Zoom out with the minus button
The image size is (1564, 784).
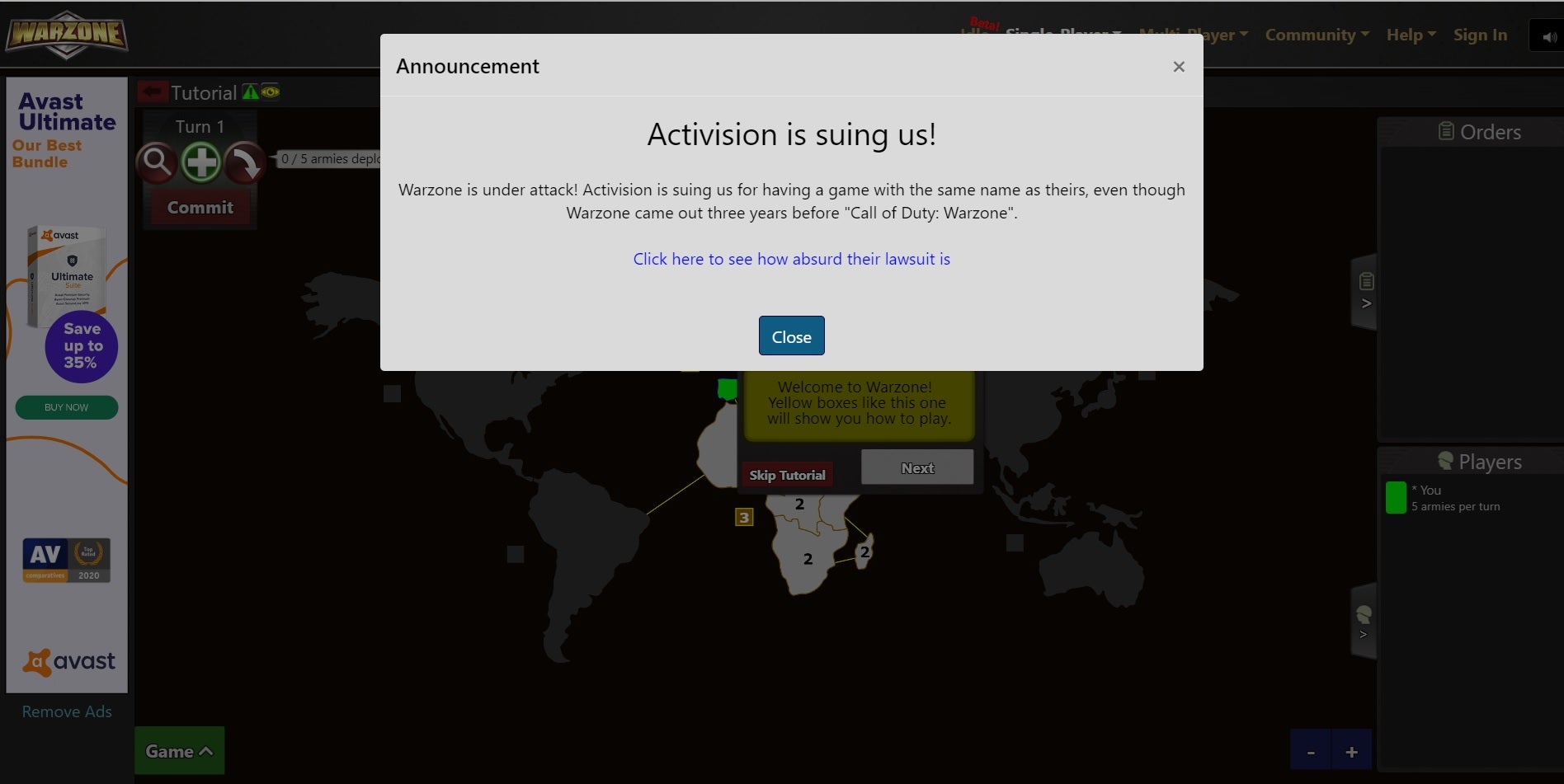(x=1311, y=752)
